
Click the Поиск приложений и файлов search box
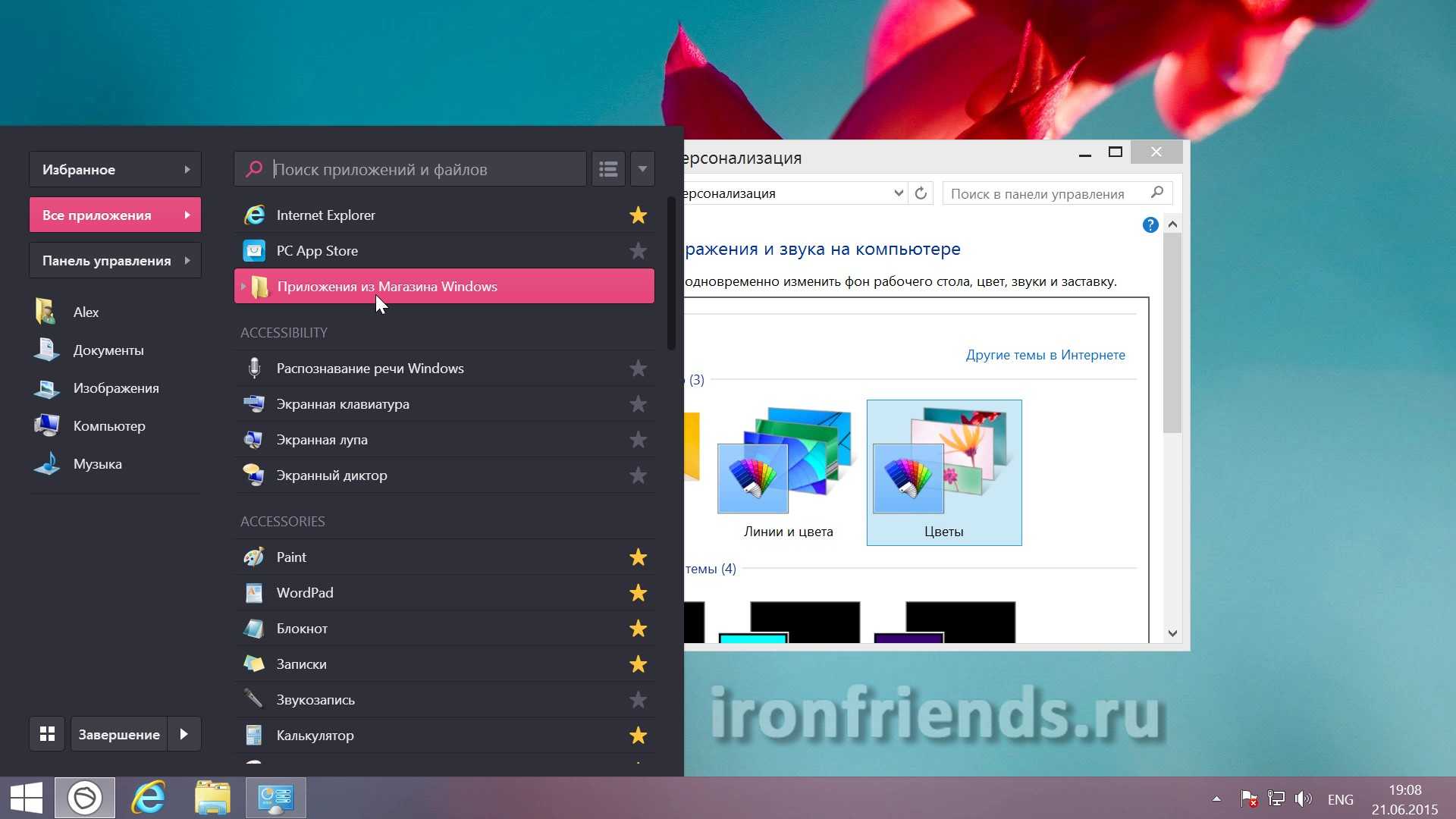click(x=410, y=169)
